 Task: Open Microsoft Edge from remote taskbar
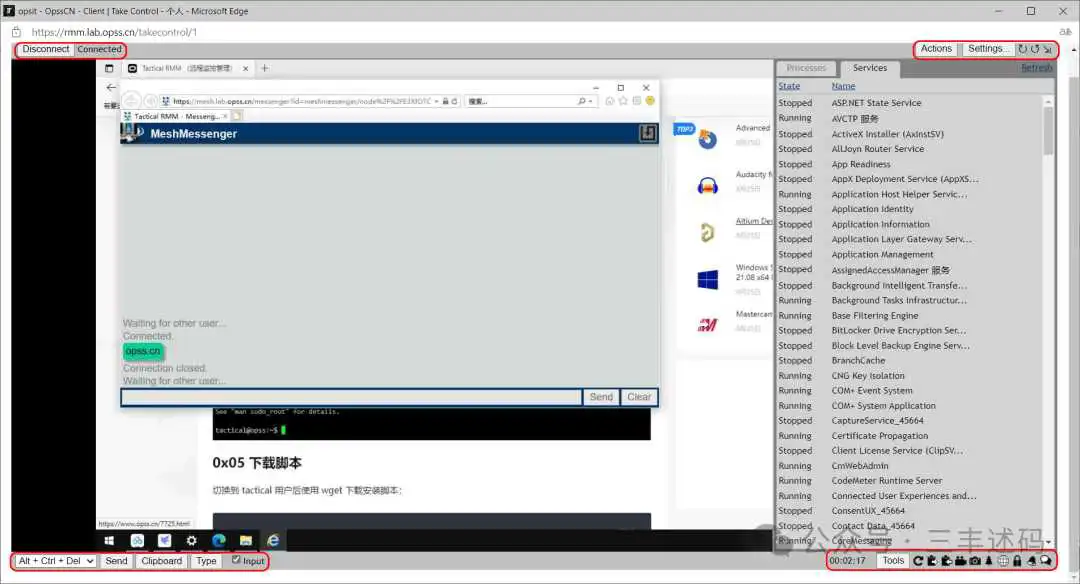pyautogui.click(x=219, y=541)
